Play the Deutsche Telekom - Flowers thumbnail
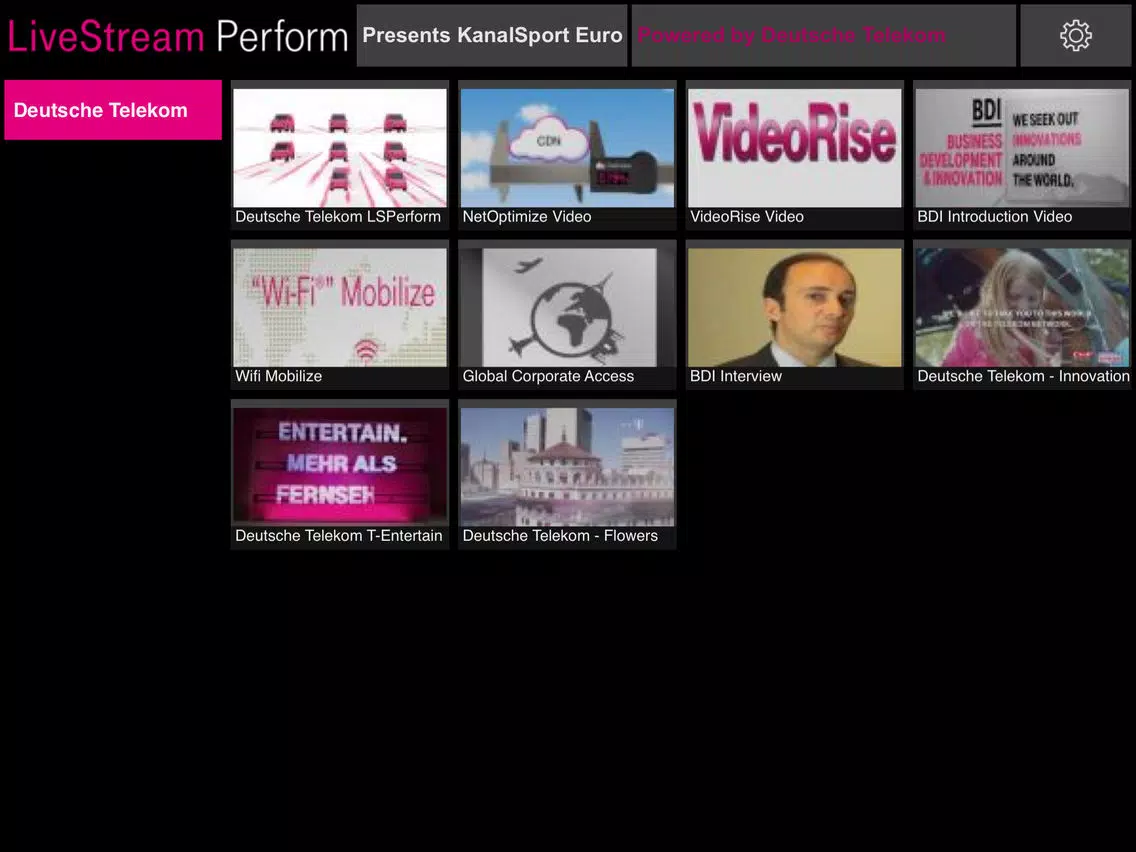 pos(567,467)
